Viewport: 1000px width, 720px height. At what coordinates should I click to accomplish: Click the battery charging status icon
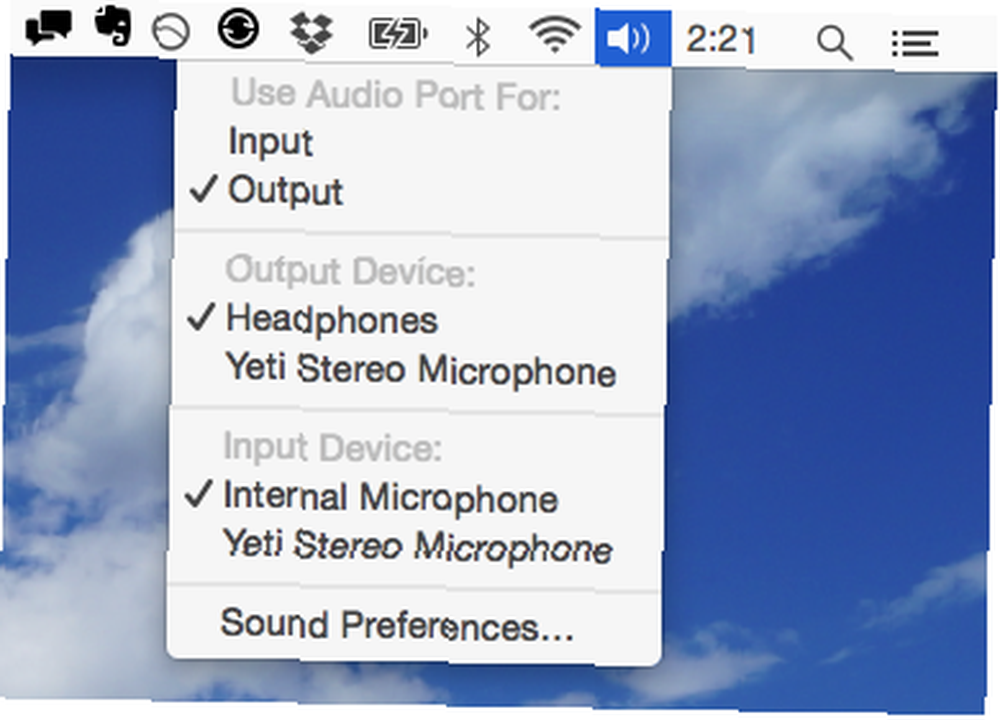pos(398,34)
